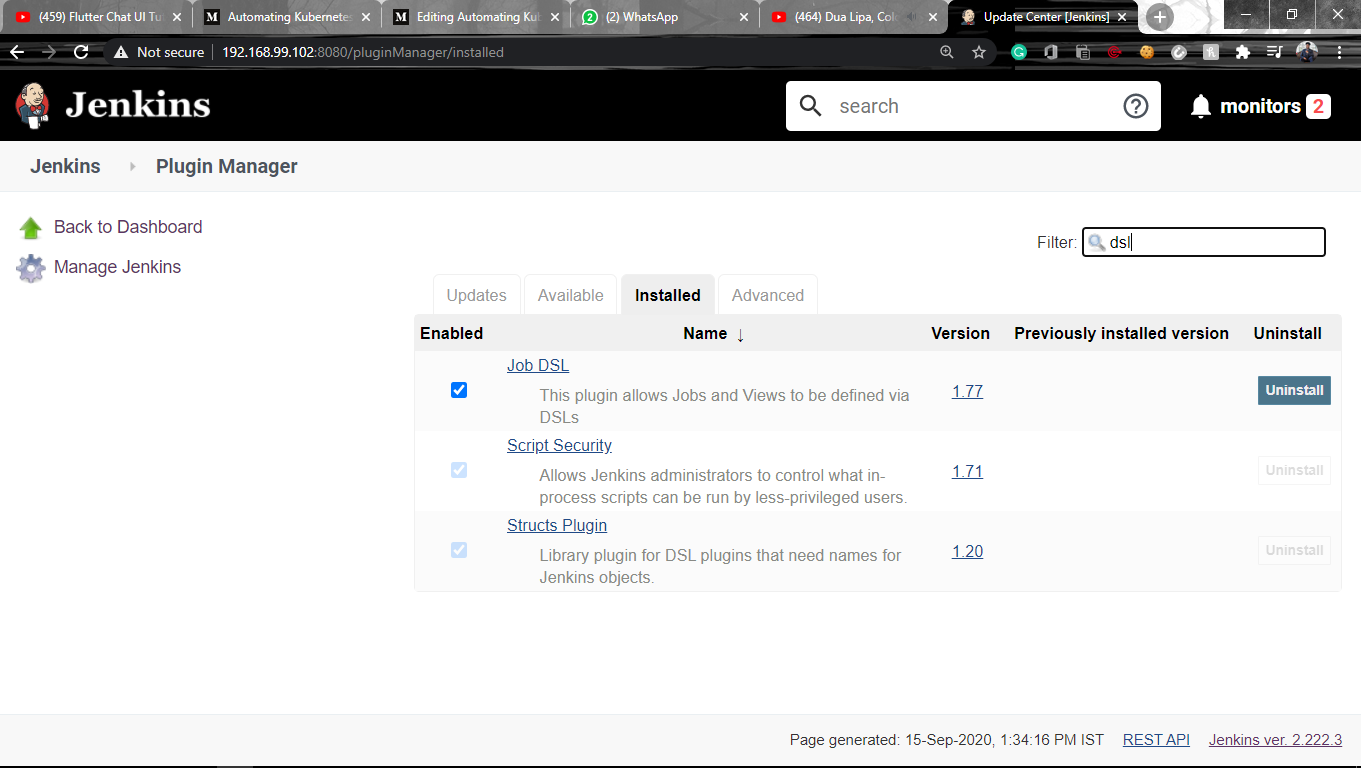Toggle the Script Security enabled checkbox

[458, 470]
